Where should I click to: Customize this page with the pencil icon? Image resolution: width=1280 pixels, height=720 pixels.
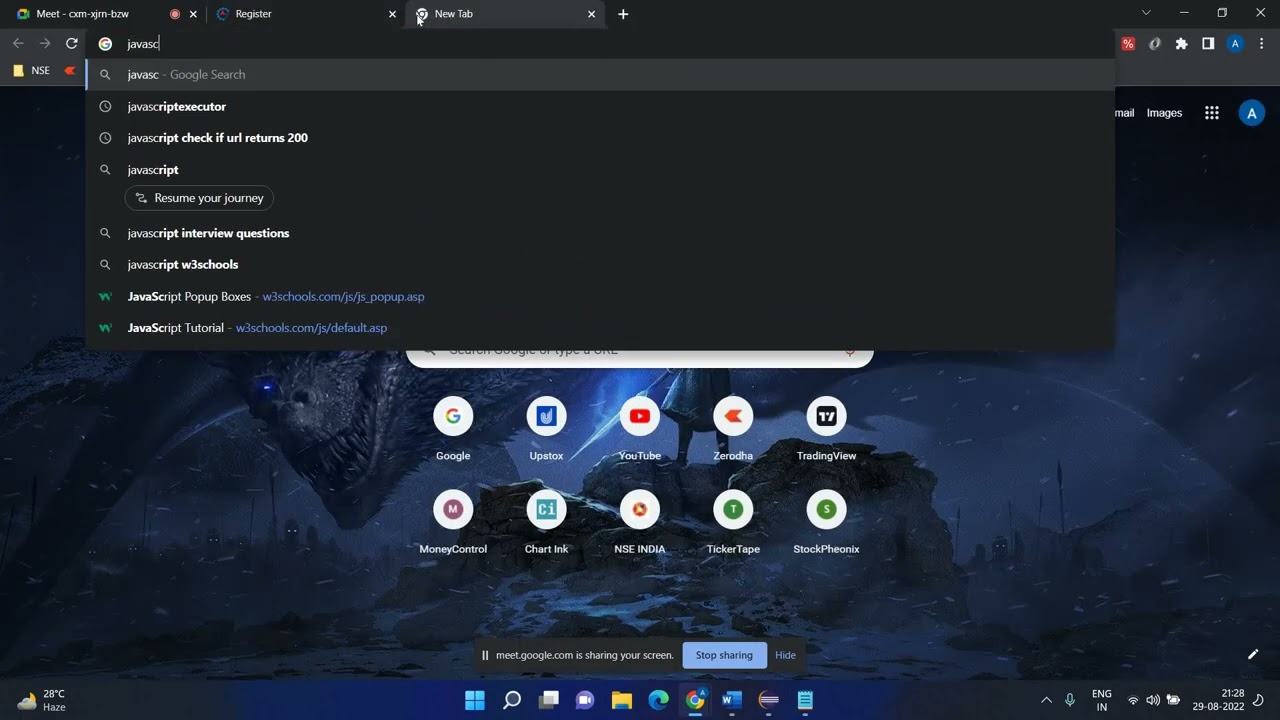pos(1252,654)
